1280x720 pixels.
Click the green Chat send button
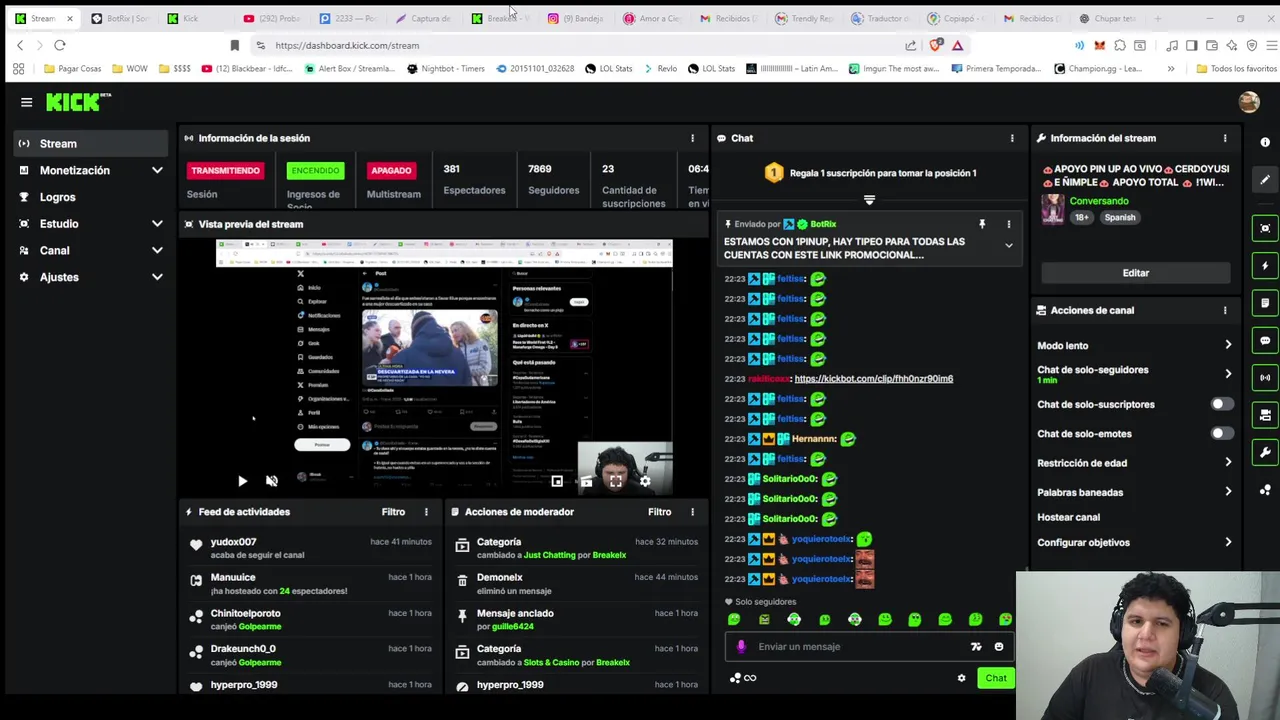995,678
